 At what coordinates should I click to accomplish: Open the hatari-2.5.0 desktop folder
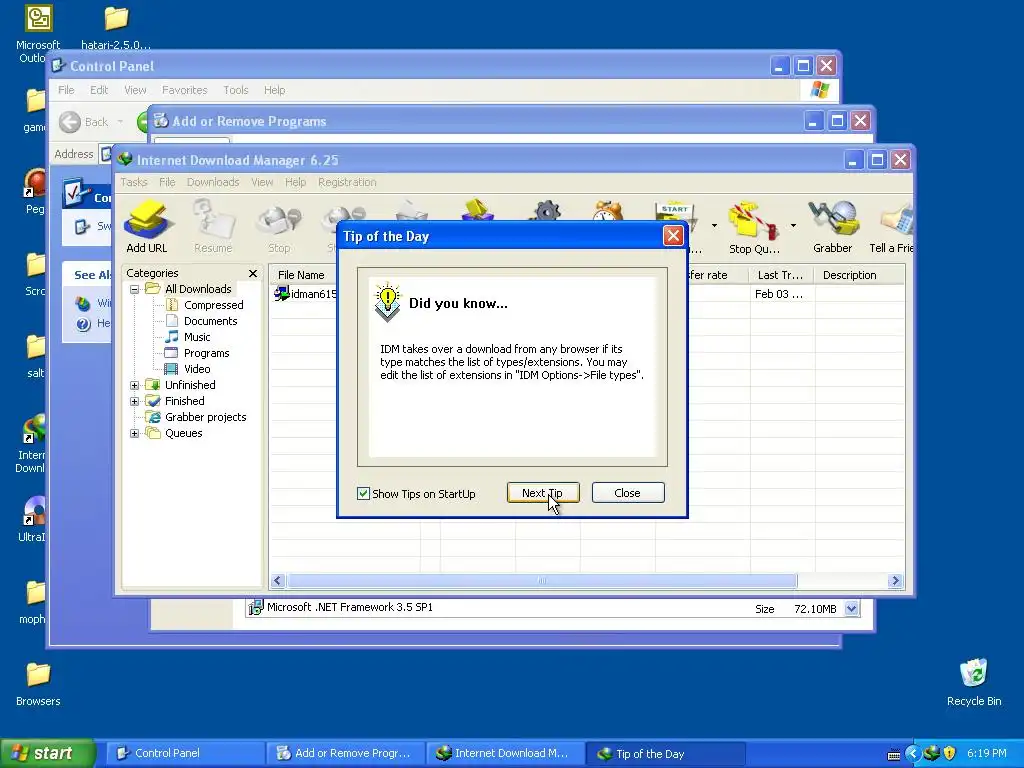click(x=116, y=28)
